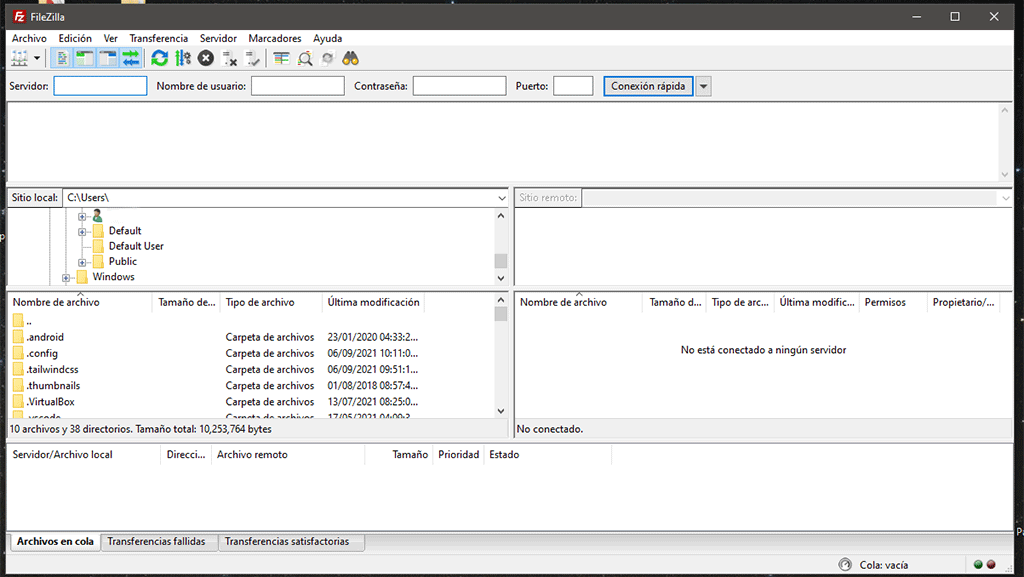Viewport: 1024px width, 577px height.
Task: Click the red activity indicator light
Action: point(991,565)
